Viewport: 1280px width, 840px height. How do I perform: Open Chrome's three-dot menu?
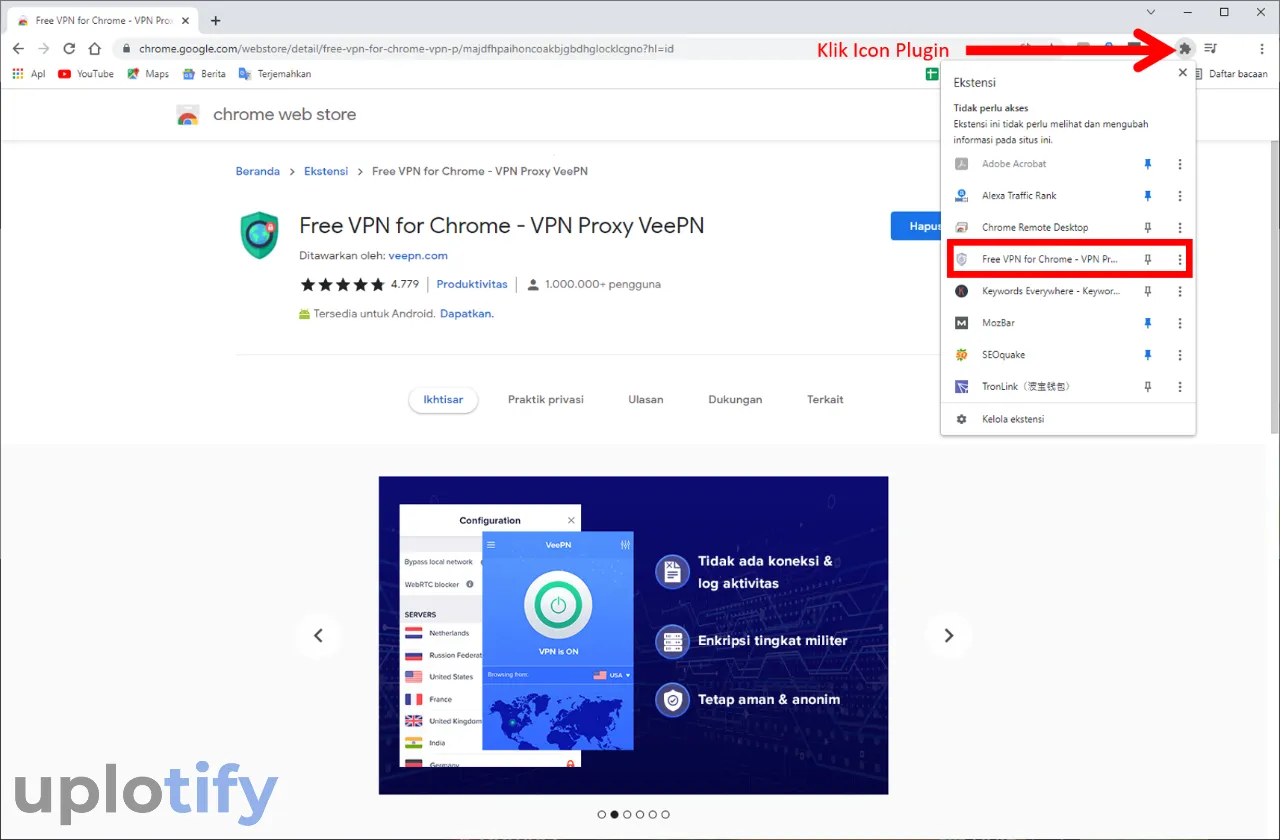pos(1262,48)
